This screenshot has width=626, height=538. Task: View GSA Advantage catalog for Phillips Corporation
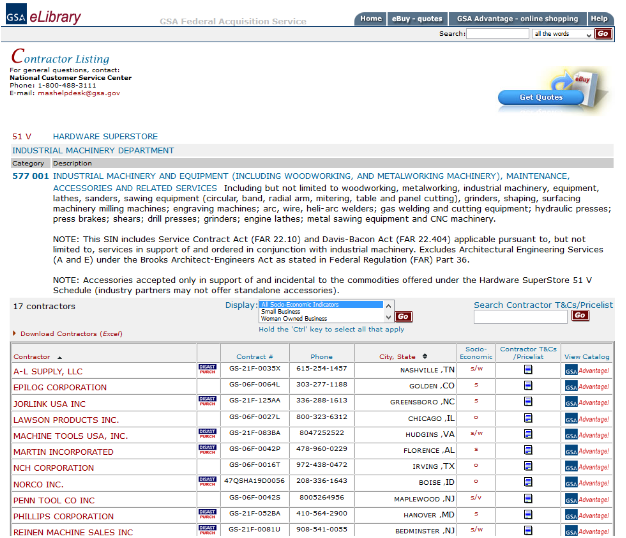pyautogui.click(x=587, y=516)
